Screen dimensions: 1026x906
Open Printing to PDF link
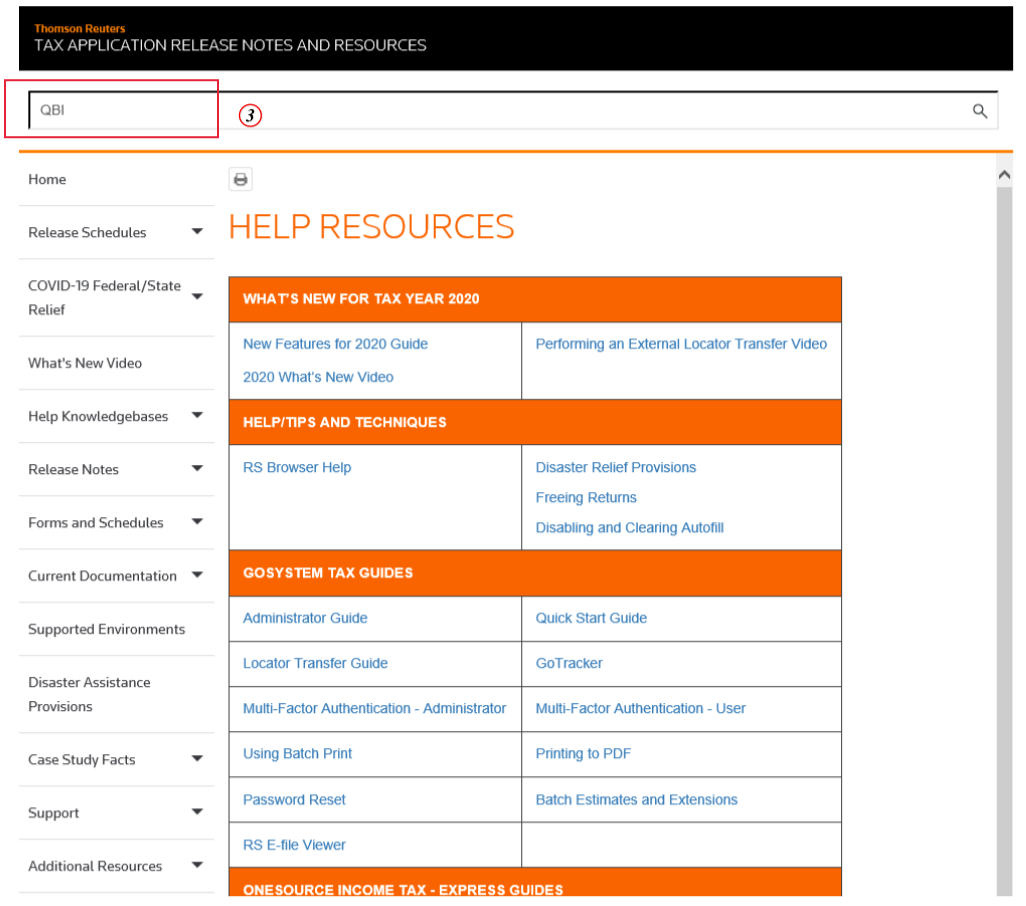(583, 754)
